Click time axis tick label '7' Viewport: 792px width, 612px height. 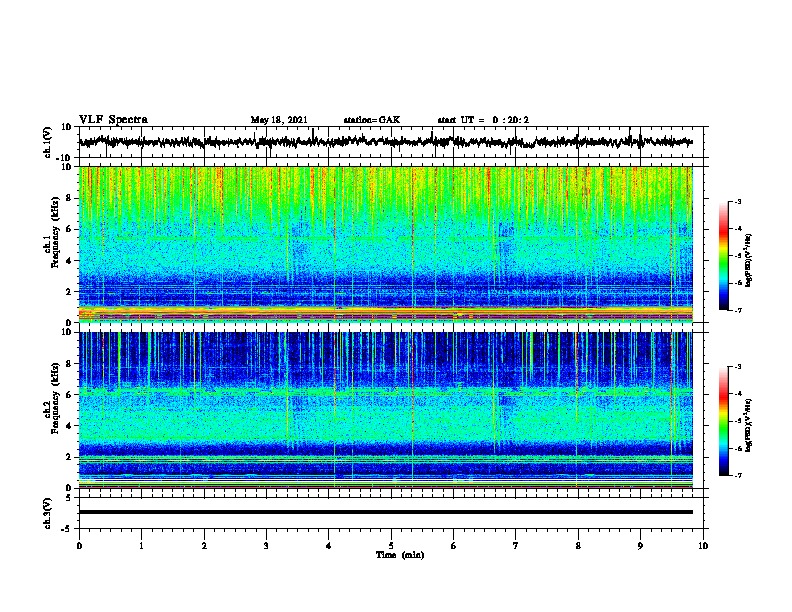pos(516,546)
